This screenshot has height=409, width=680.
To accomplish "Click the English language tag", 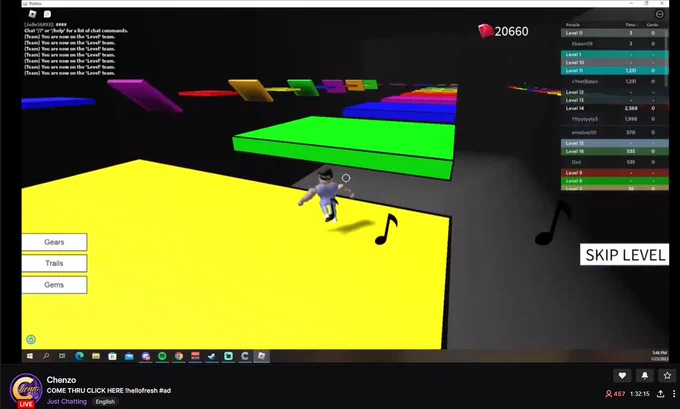I will pos(105,402).
